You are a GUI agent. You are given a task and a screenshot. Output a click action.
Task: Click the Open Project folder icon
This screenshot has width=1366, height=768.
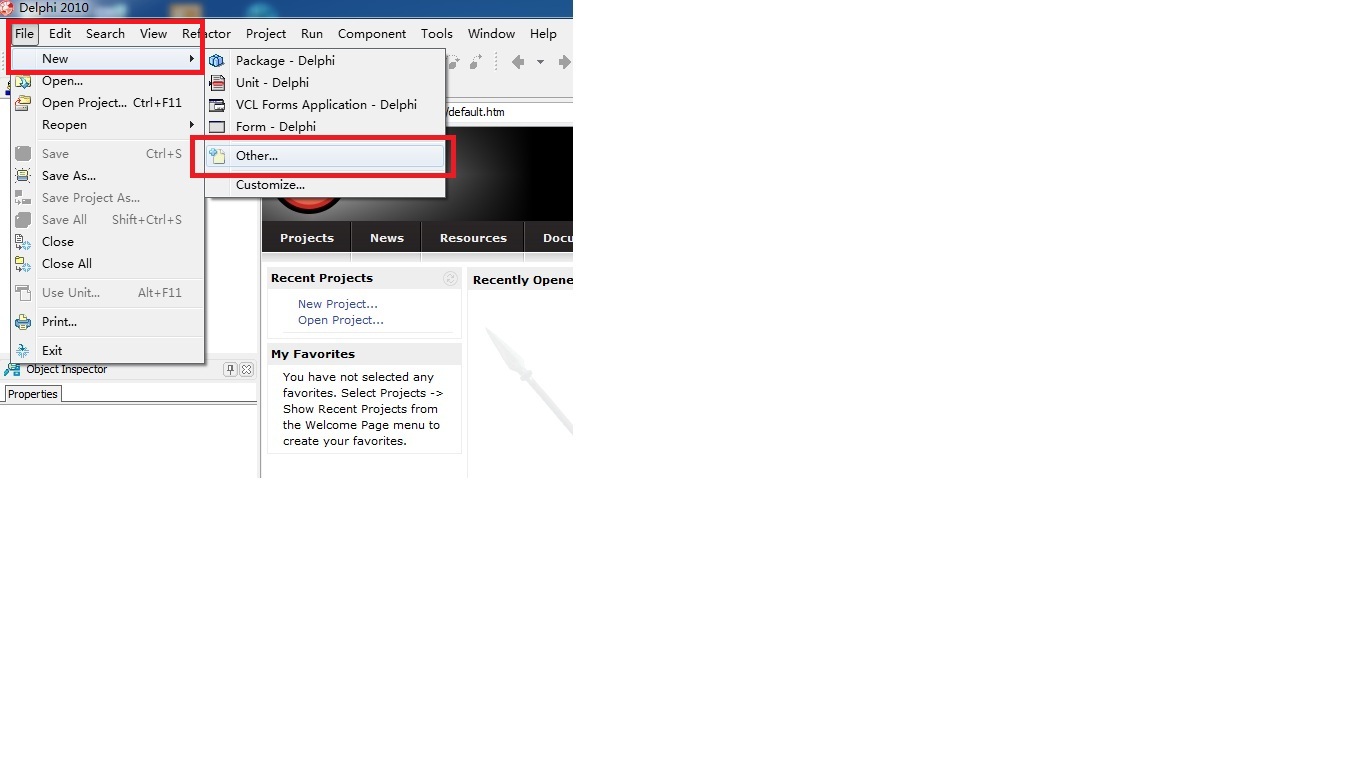tap(23, 103)
